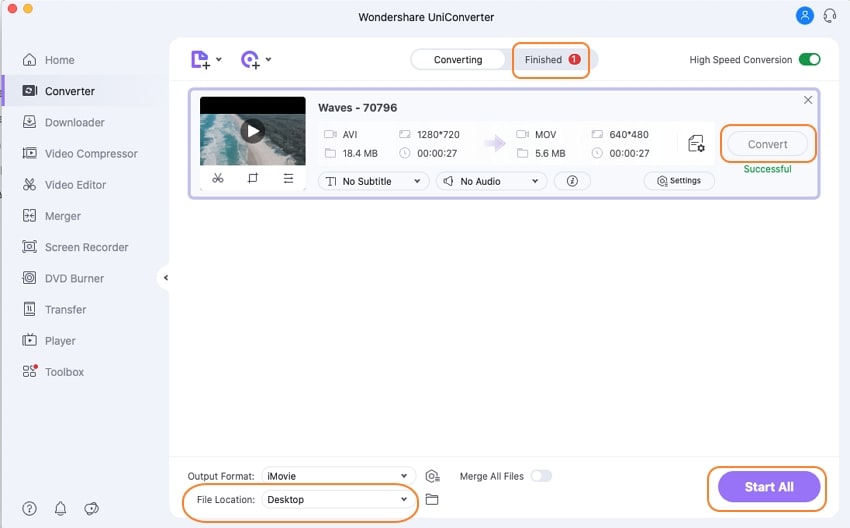The image size is (850, 528).
Task: Open the effects list icon
Action: point(288,178)
